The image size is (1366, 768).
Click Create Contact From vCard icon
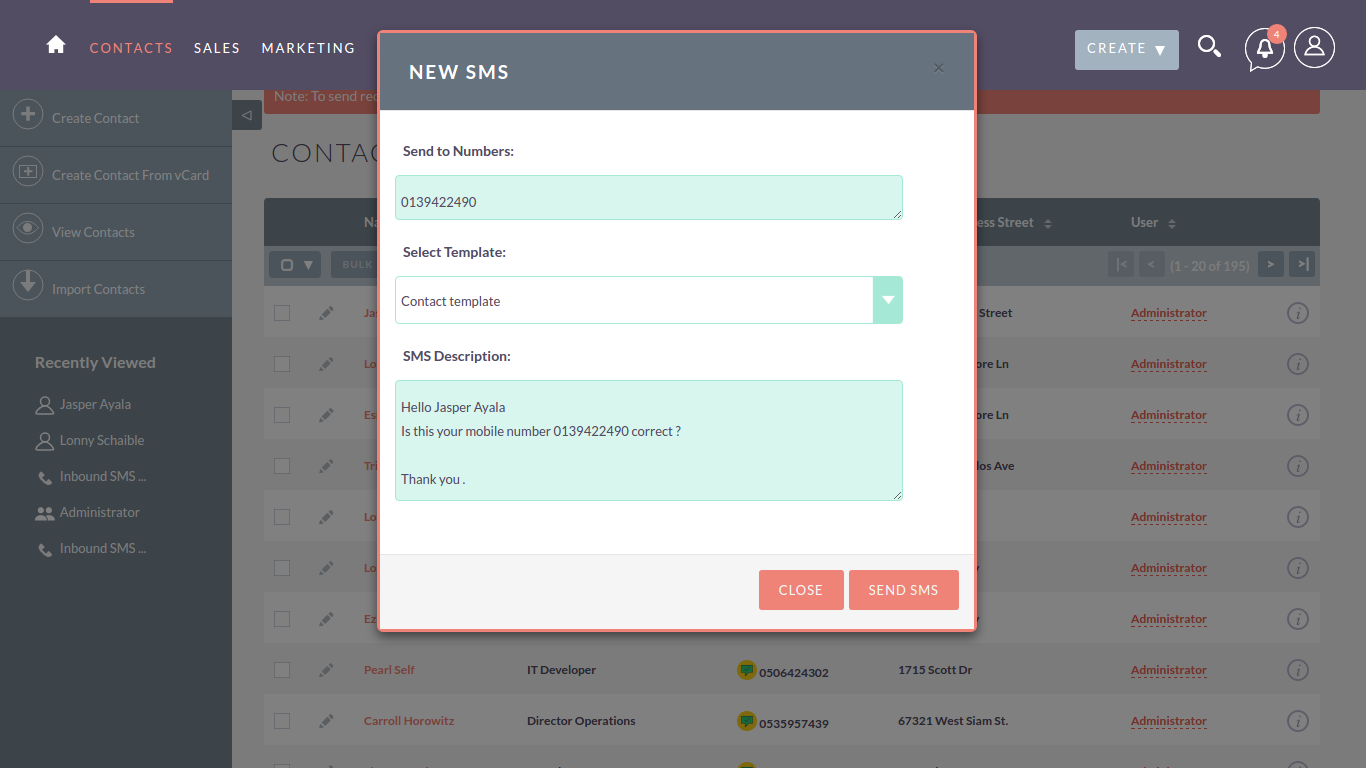[28, 171]
